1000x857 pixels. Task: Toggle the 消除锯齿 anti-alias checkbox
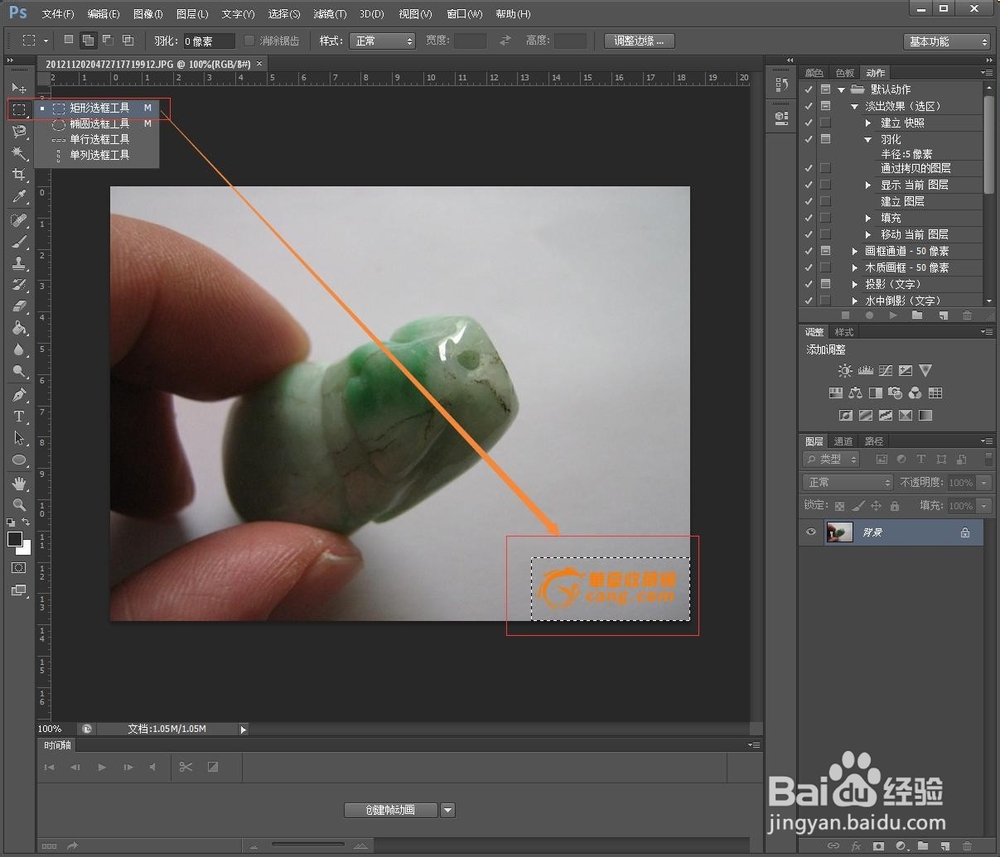coord(249,41)
